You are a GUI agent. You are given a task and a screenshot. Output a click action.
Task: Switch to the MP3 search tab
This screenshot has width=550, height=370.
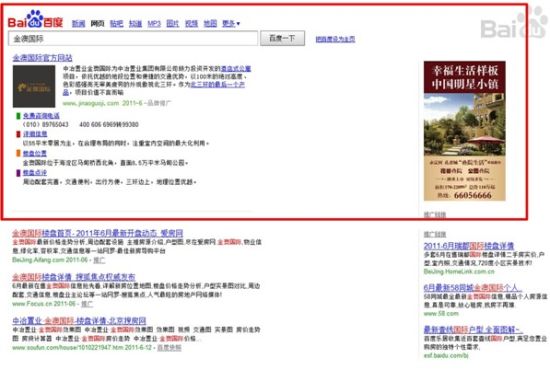tap(154, 23)
